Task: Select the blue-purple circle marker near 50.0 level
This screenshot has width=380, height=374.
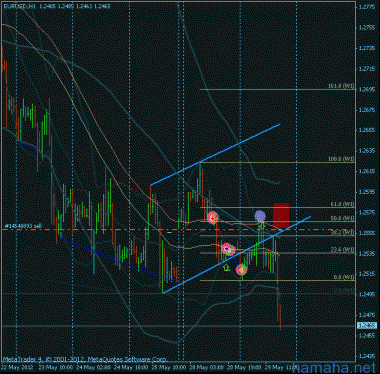Action: pos(260,216)
